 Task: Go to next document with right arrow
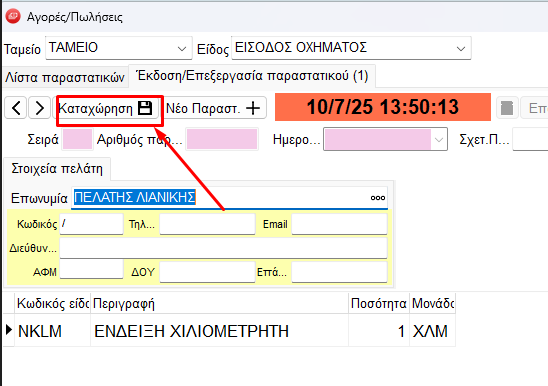point(39,108)
